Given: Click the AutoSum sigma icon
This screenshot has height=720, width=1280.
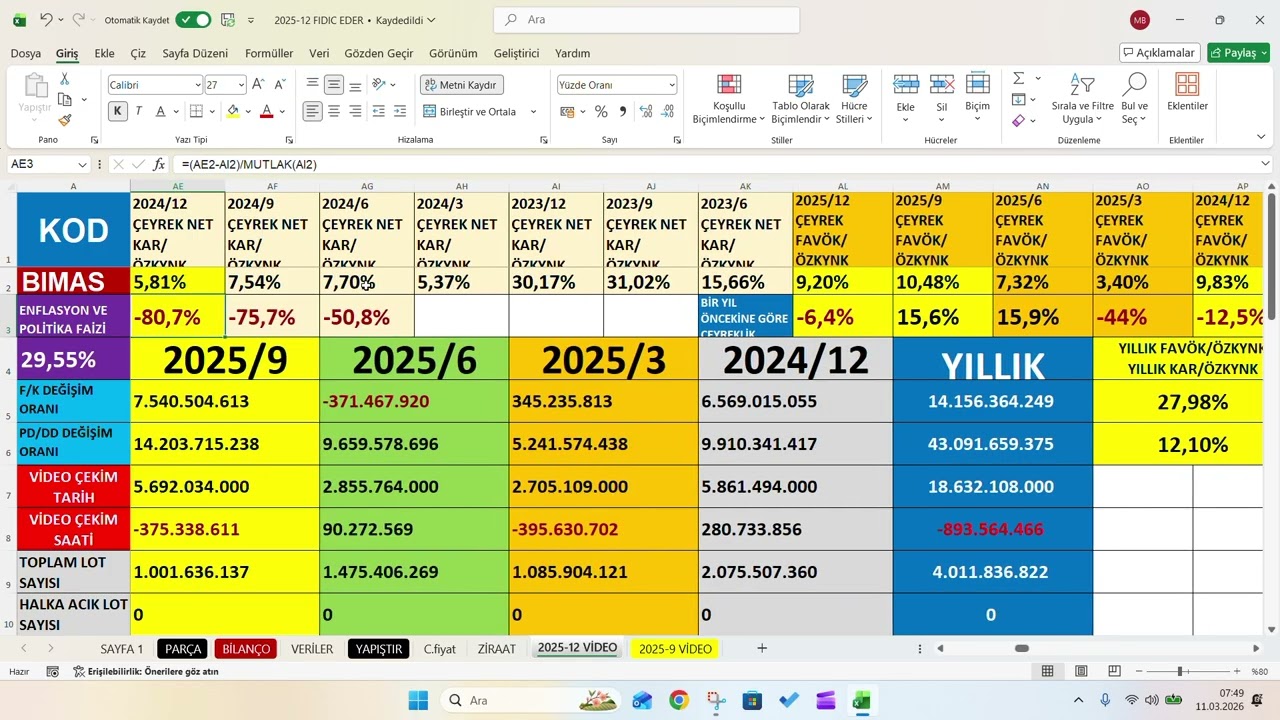Looking at the screenshot, I should click(1018, 78).
